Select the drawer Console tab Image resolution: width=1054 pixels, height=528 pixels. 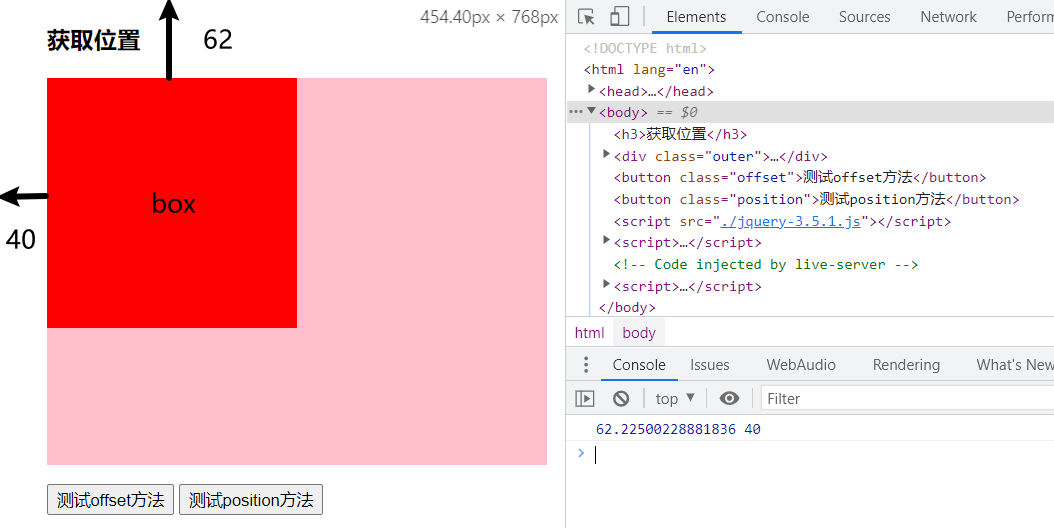point(639,365)
